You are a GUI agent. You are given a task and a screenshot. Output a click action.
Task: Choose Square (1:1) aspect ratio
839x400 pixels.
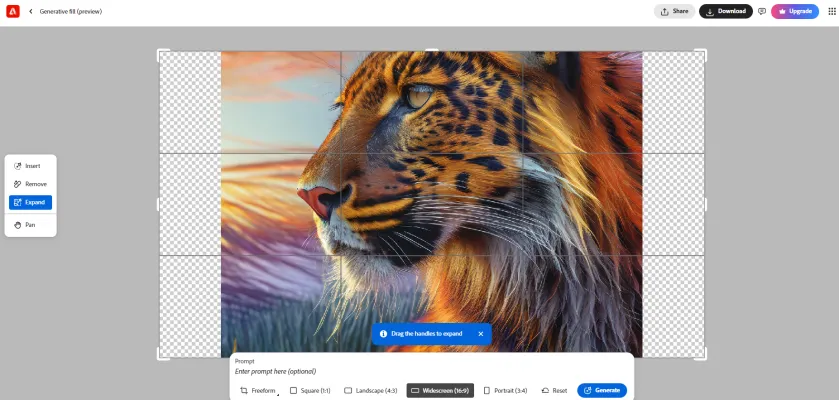tap(312, 390)
